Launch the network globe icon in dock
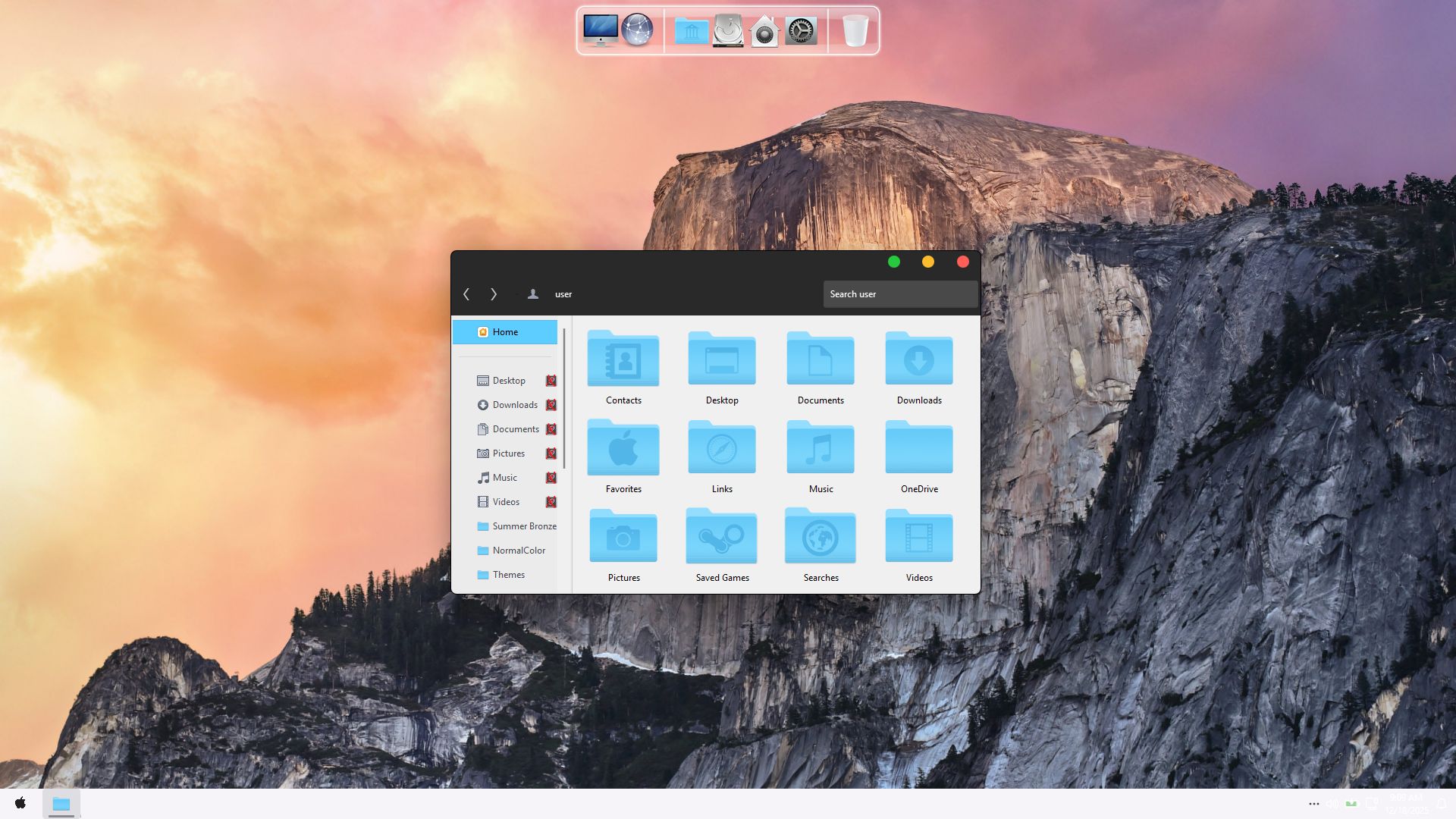The image size is (1456, 819). (637, 31)
